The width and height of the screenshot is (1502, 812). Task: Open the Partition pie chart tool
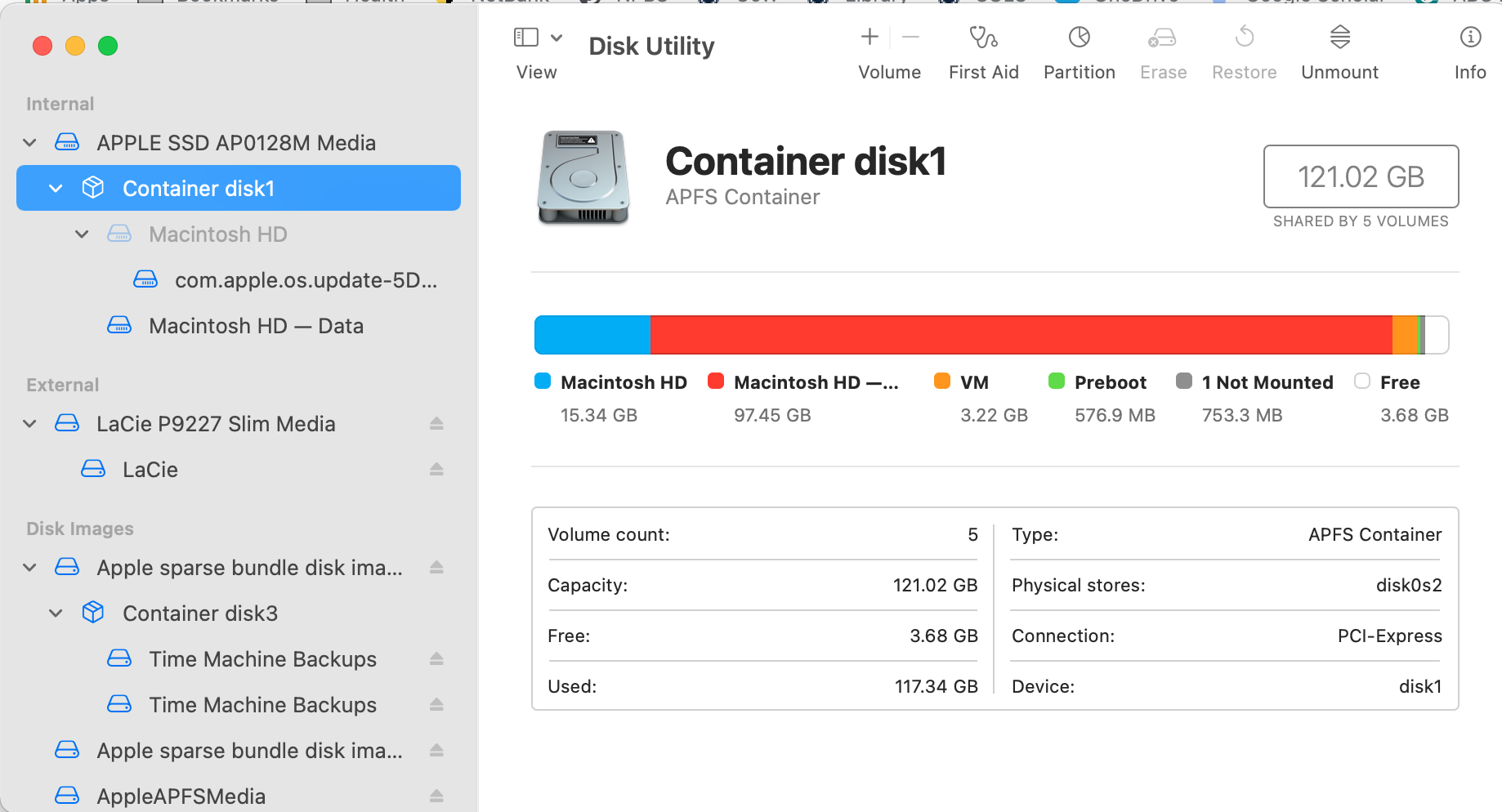1079,38
